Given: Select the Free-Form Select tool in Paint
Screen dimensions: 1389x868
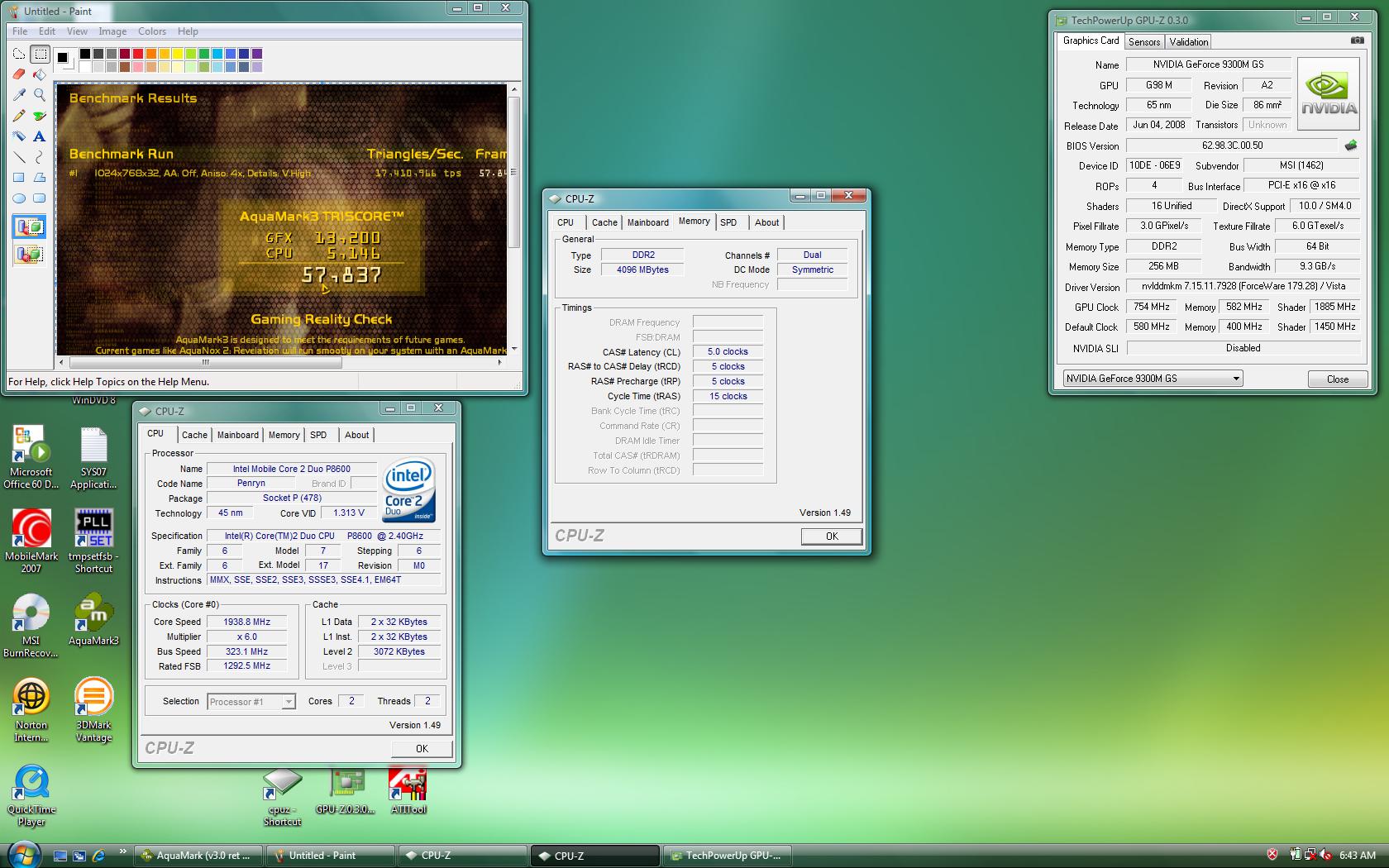Looking at the screenshot, I should click(x=19, y=55).
